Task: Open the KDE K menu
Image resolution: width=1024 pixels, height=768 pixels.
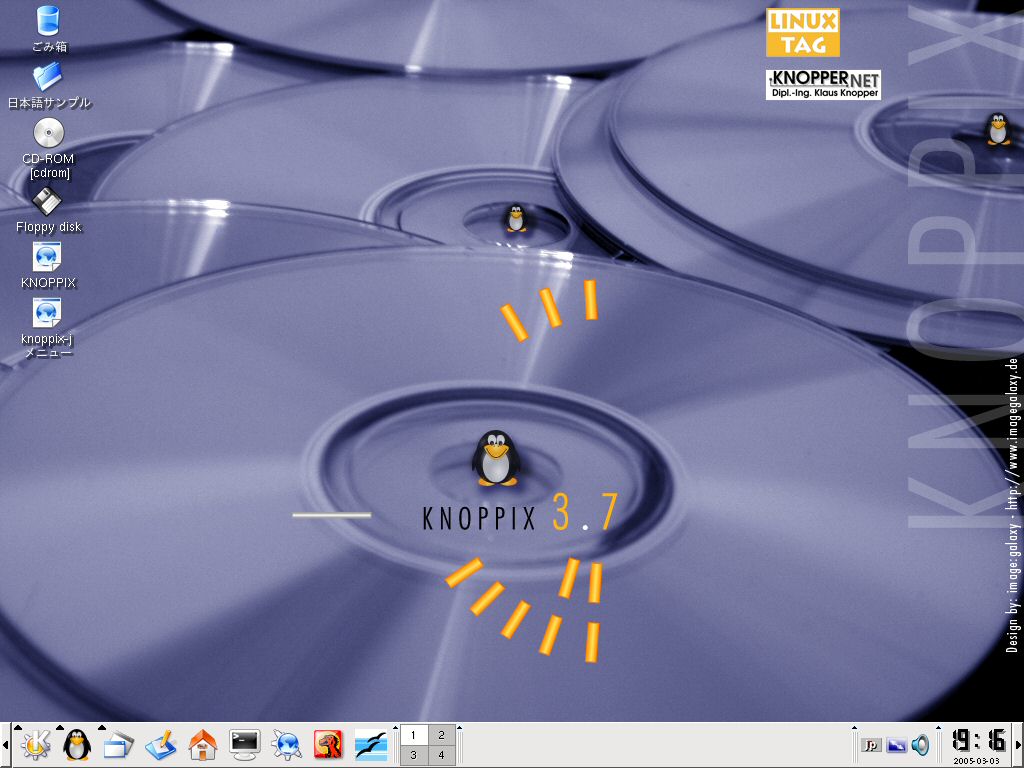Action: point(35,744)
